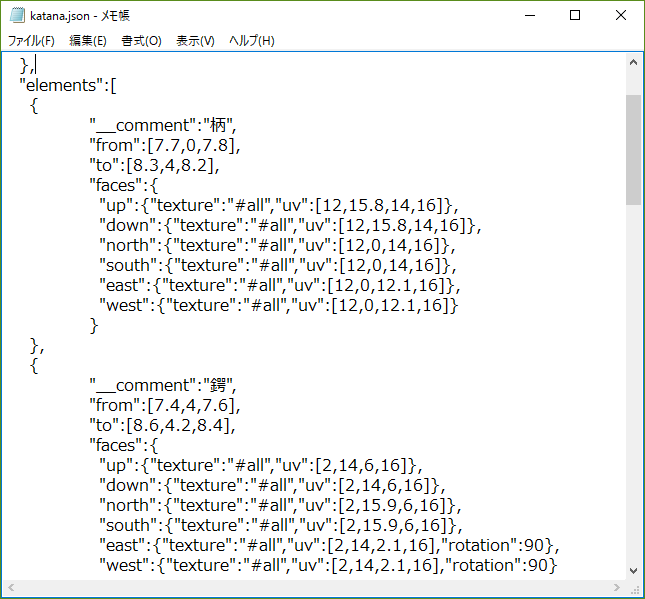Click the "to":[8.6,4.2,8.4] line
The width and height of the screenshot is (645, 599).
pos(162,425)
